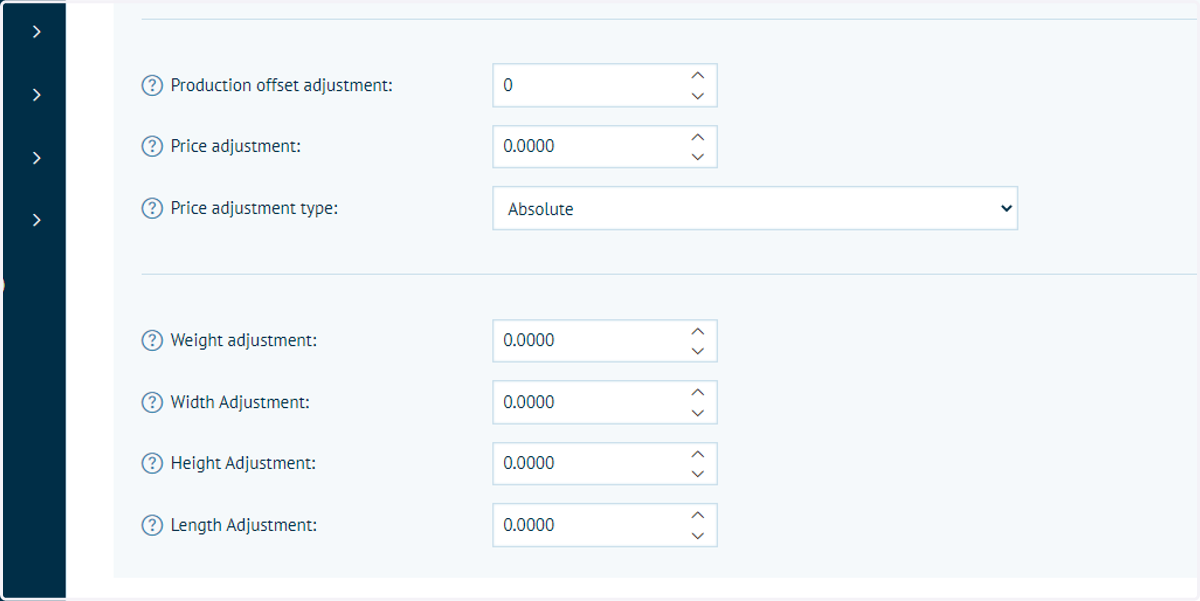Expand the third sidebar chevron item
This screenshot has height=601, width=1200.
click(36, 158)
